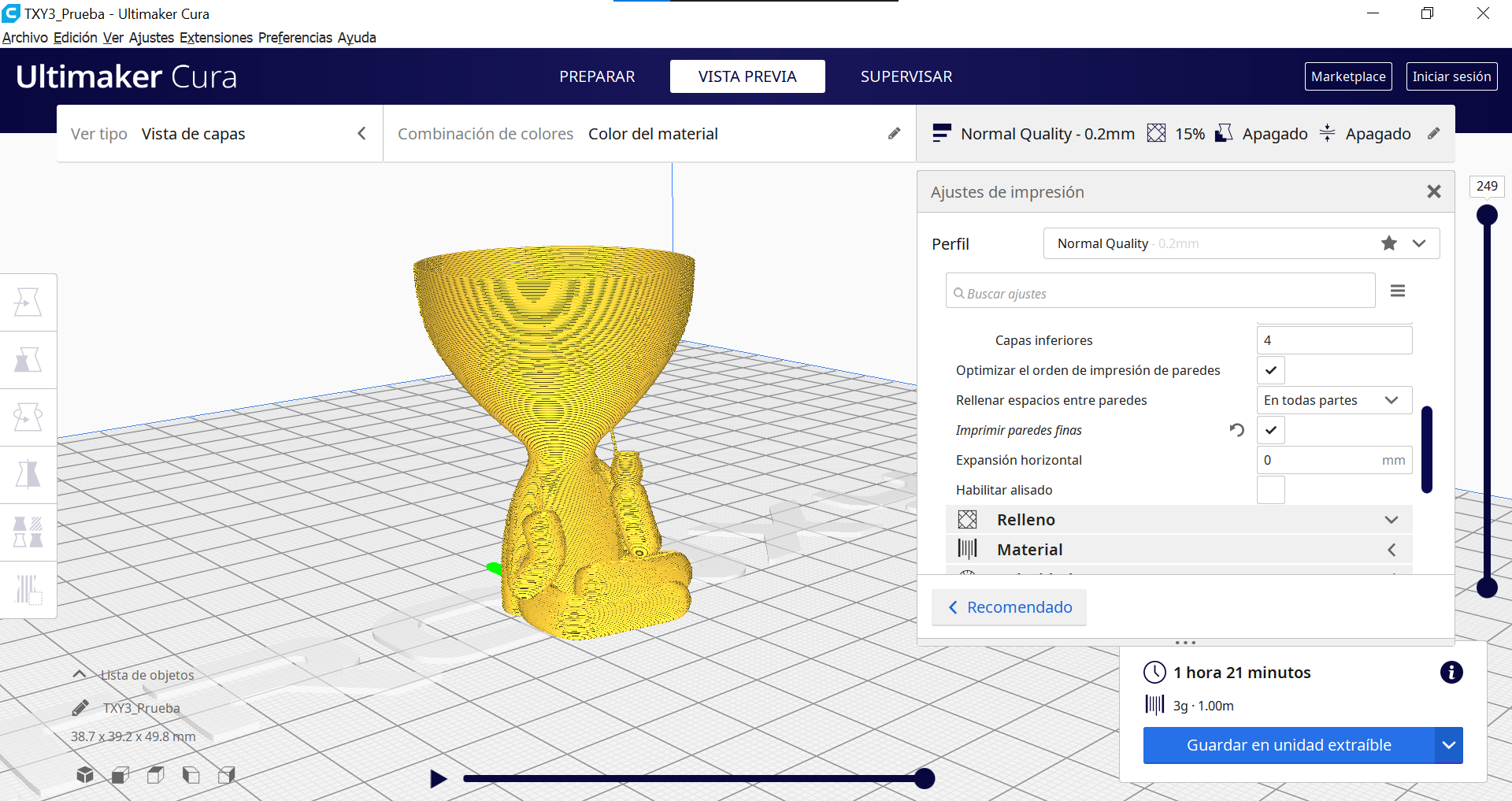Switch to the VISTA PREVIA stage
Image resolution: width=1512 pixels, height=801 pixels.
point(747,76)
